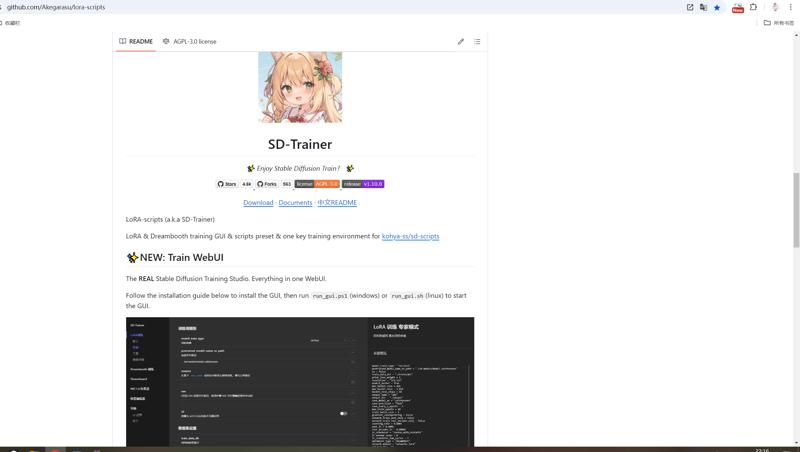Toggle the blue bookmark star
Screen dimensions: 800x452
[x=717, y=7]
